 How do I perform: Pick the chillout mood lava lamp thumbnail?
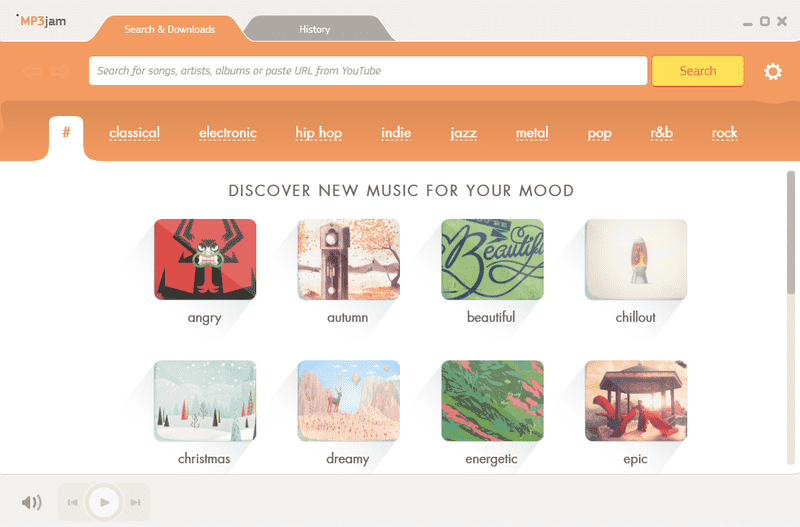pyautogui.click(x=636, y=260)
